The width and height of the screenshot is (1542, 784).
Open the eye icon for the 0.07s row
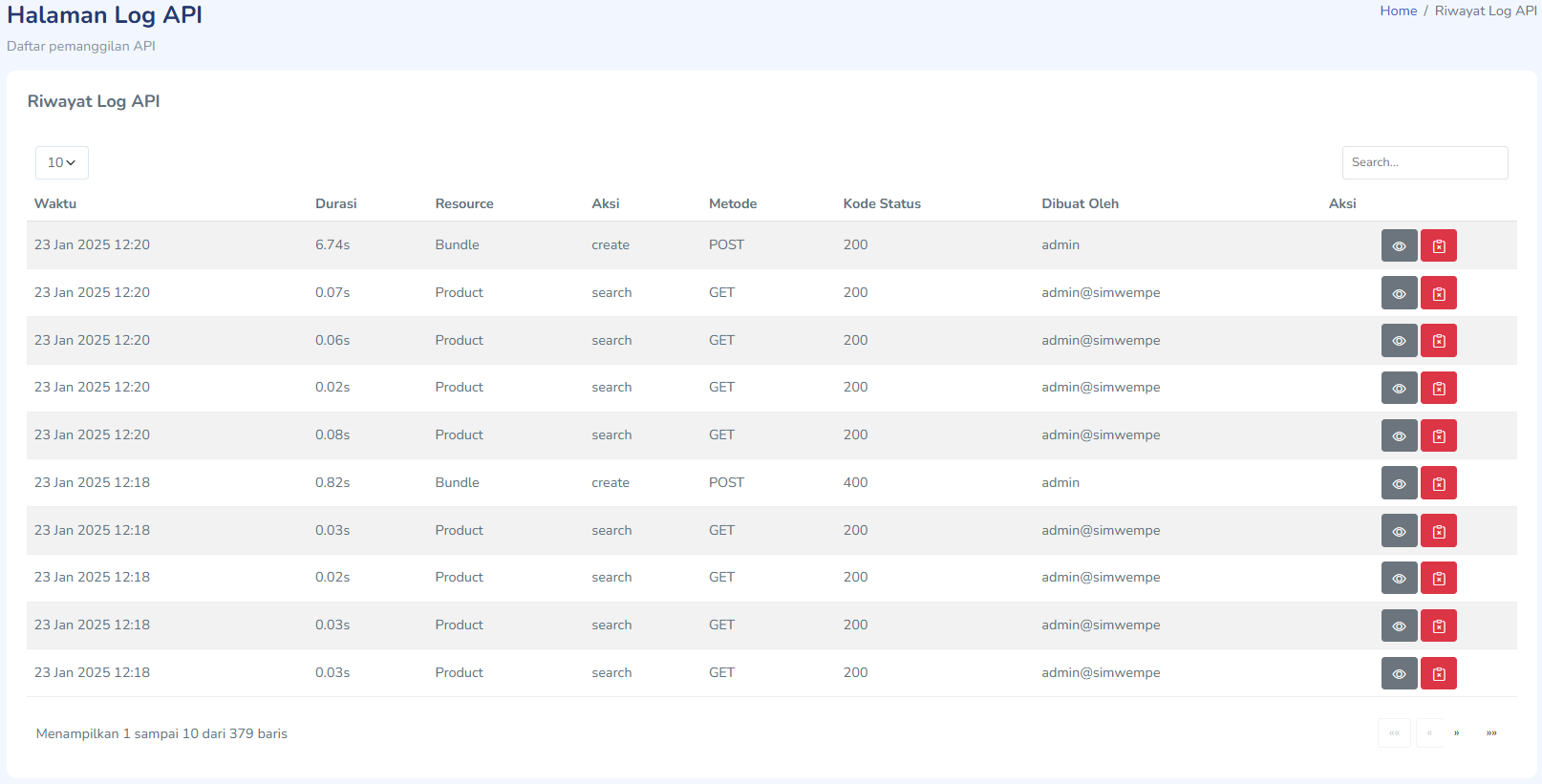(1399, 293)
